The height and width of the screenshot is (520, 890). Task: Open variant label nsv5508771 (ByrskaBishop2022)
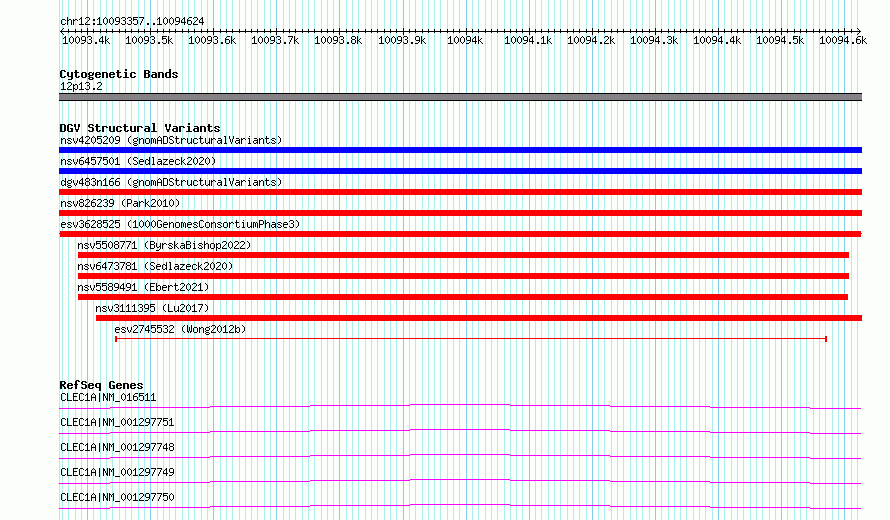click(x=164, y=245)
